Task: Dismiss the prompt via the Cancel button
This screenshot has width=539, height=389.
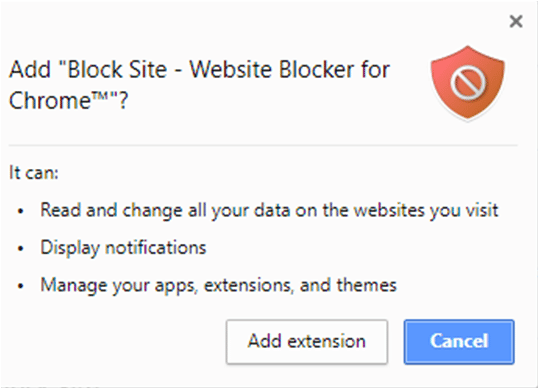Action: tap(459, 342)
